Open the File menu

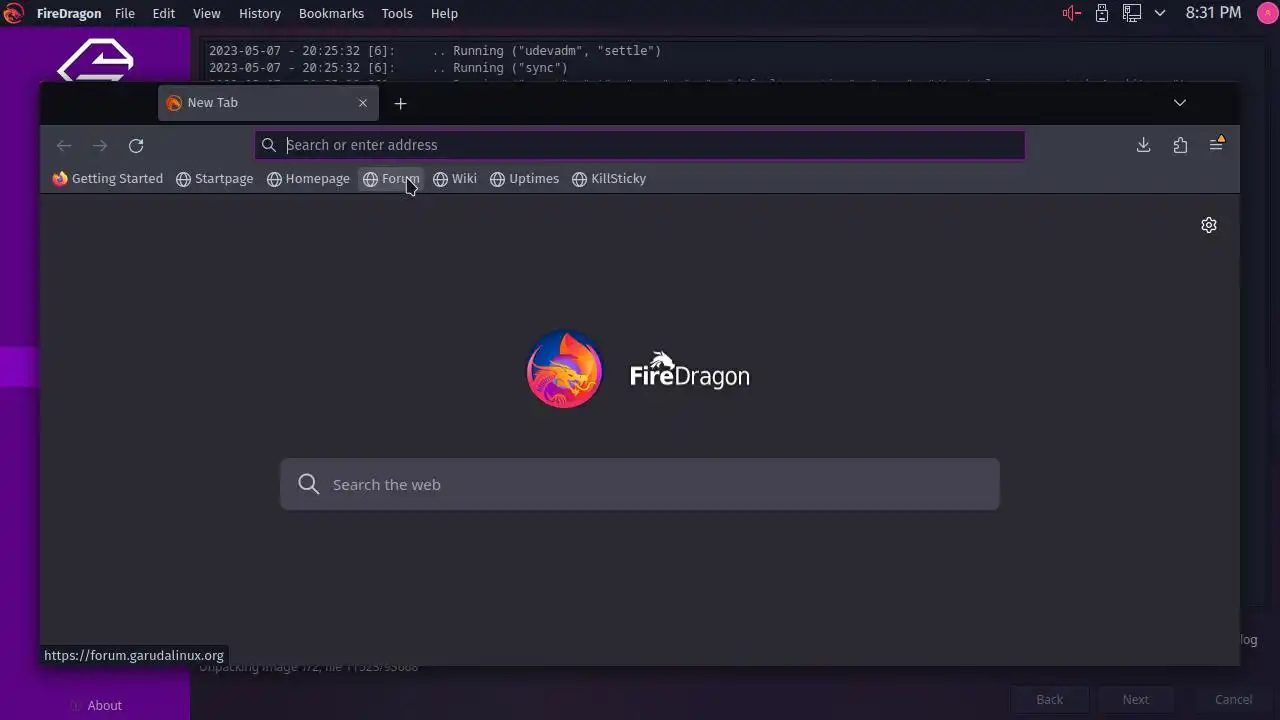[x=125, y=13]
